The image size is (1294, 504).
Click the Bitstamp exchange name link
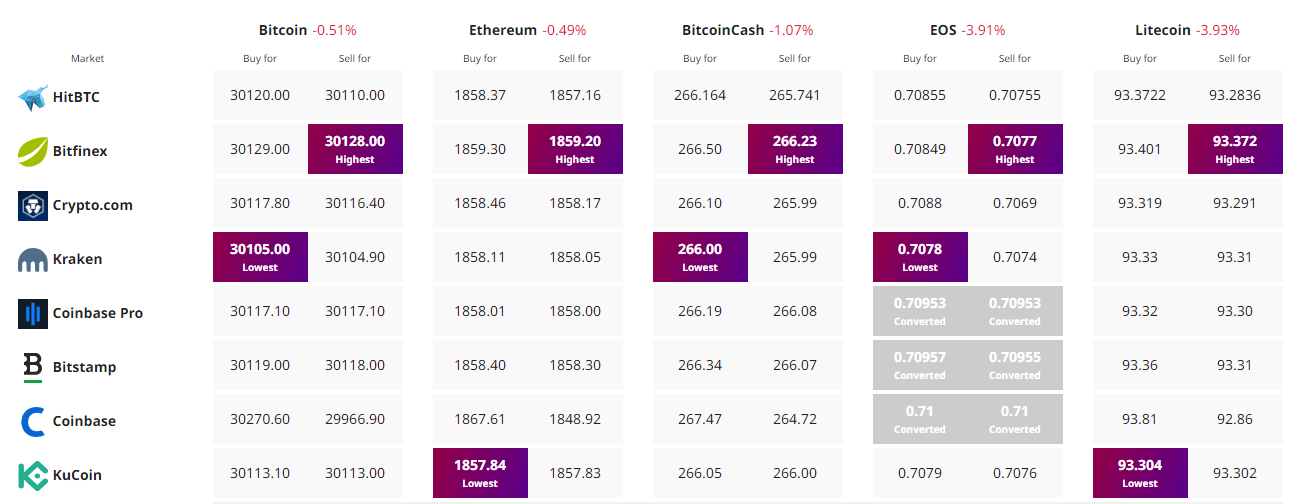84,367
